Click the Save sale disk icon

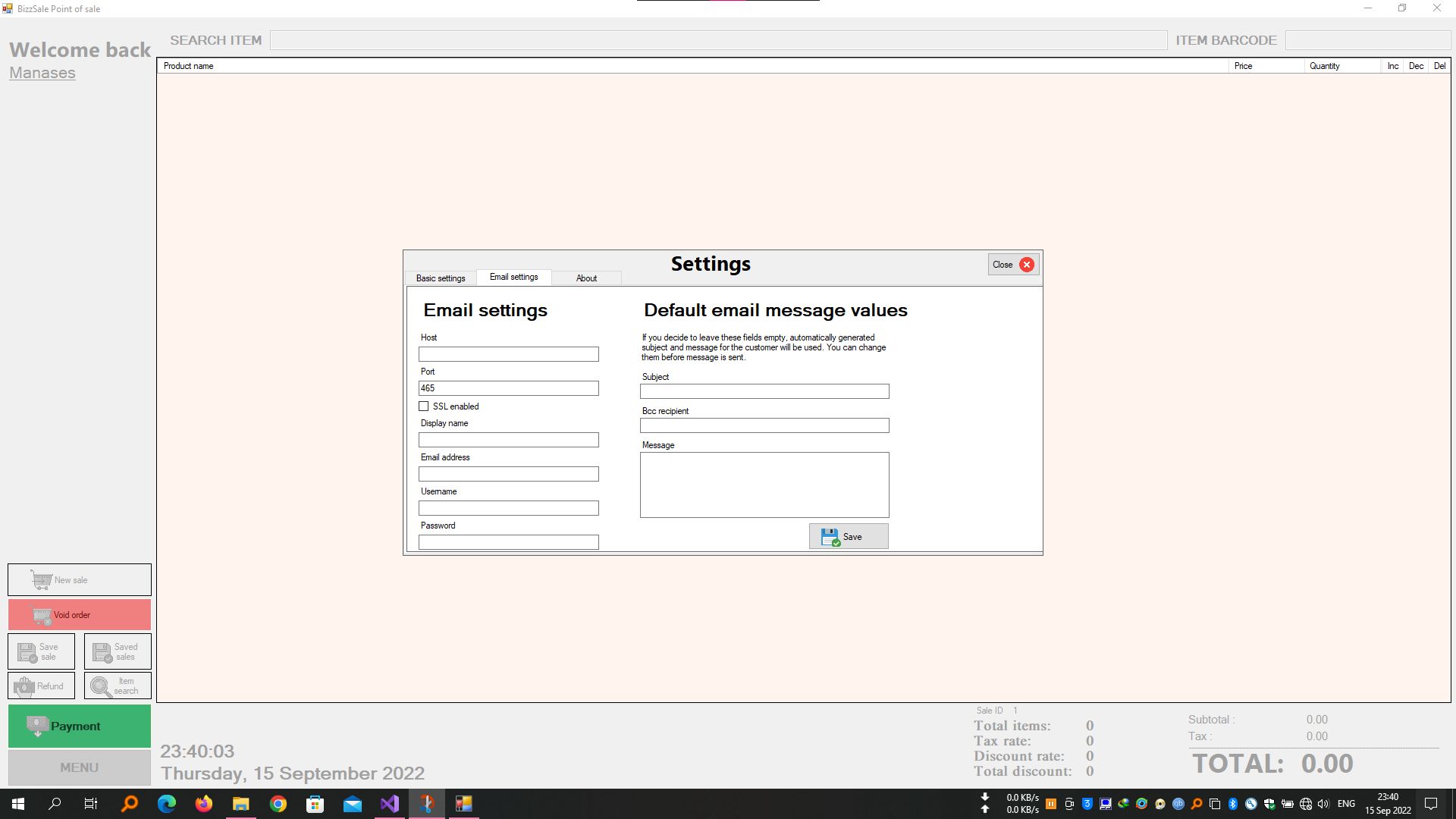(27, 652)
